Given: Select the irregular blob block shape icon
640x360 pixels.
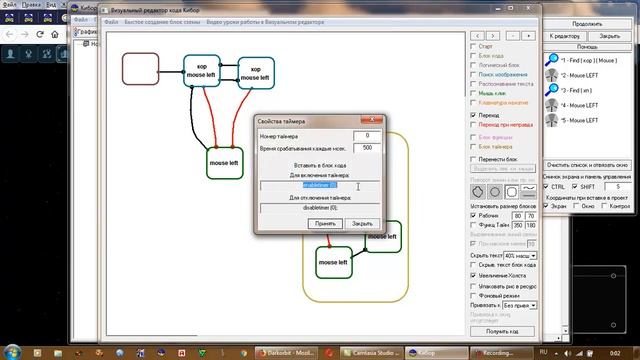Looking at the screenshot, I should tap(478, 191).
